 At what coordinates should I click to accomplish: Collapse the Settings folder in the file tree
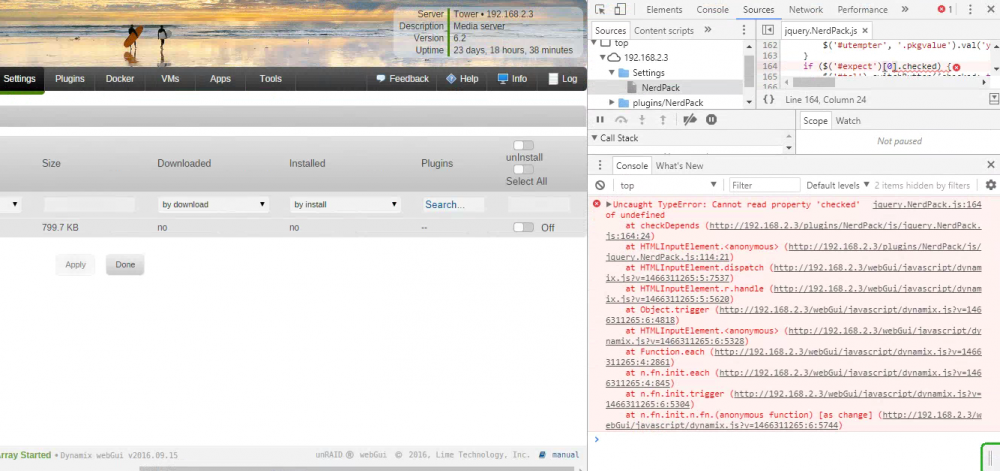(612, 73)
